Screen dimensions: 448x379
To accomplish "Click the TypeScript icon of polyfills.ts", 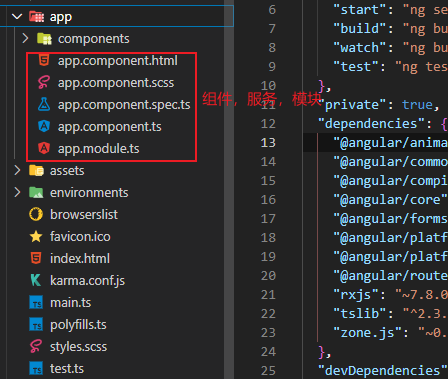I will pos(36,325).
